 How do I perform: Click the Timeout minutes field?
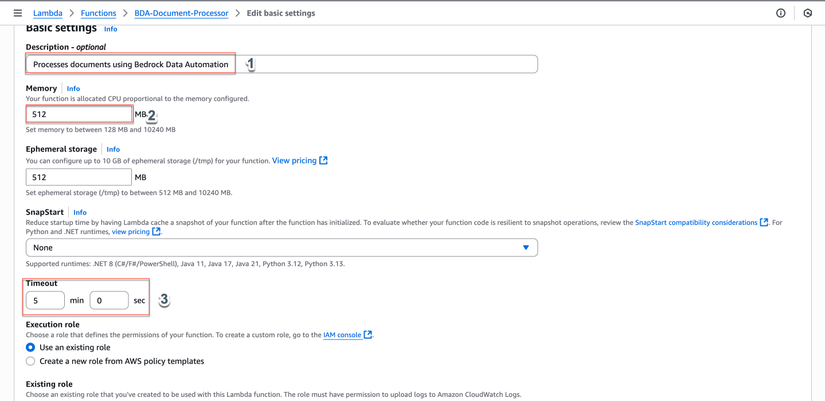(45, 300)
